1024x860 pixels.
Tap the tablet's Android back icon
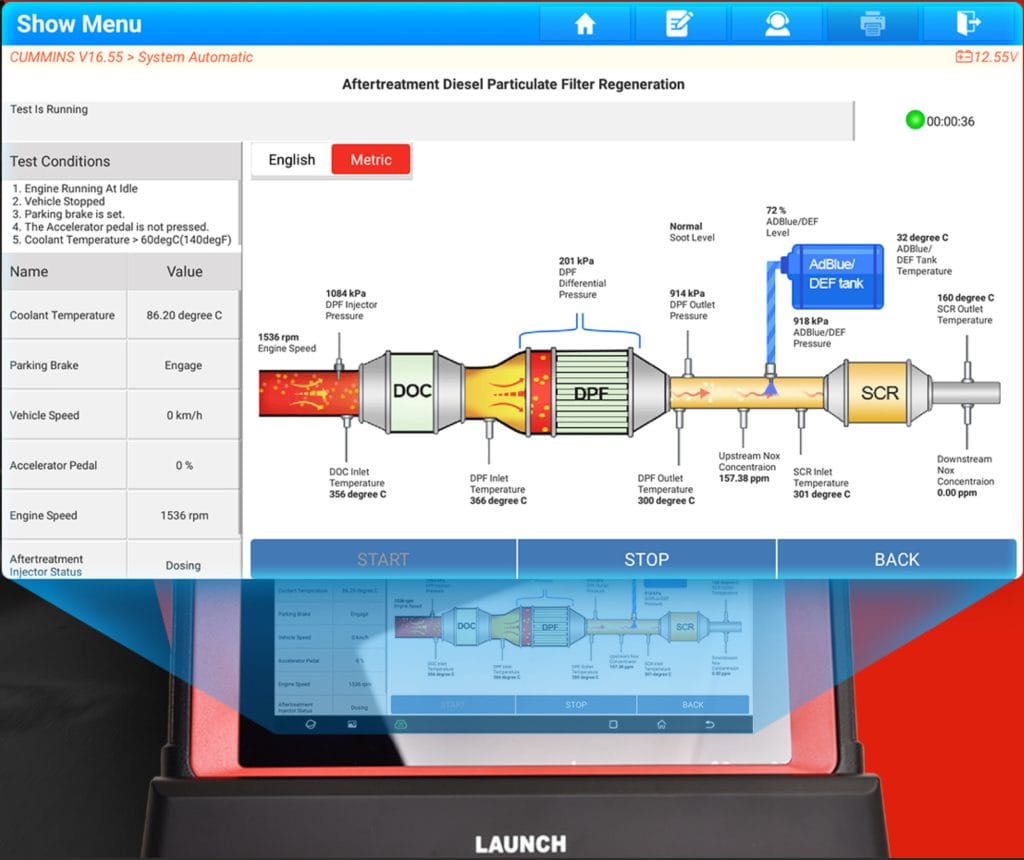click(x=709, y=724)
